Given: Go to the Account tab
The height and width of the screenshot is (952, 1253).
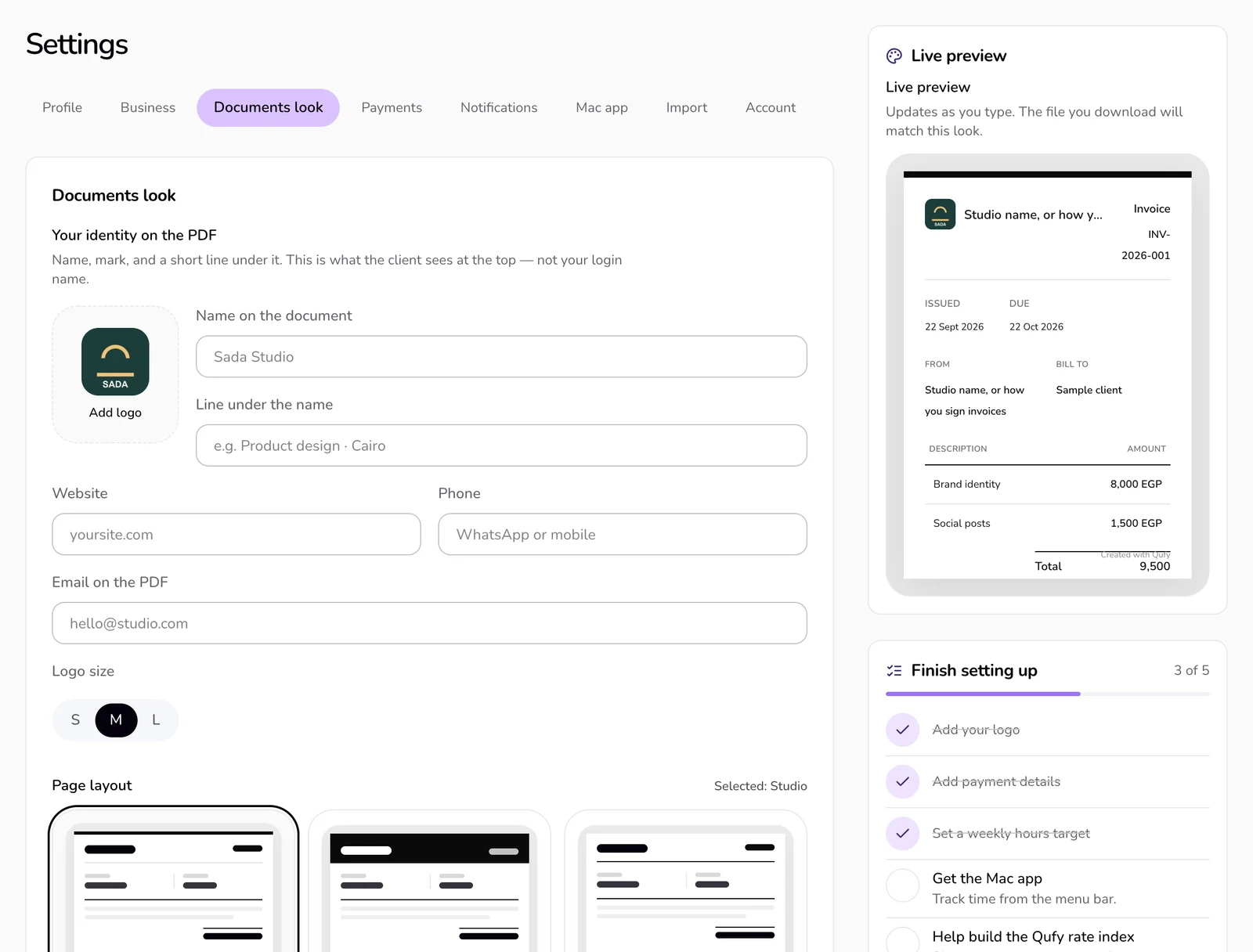Looking at the screenshot, I should click(771, 108).
